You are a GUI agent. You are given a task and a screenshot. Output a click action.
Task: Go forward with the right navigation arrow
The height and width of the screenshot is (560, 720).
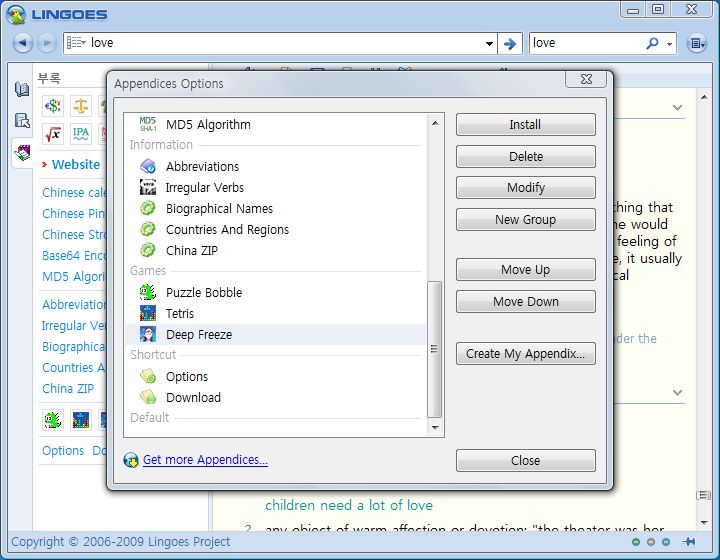click(46, 43)
